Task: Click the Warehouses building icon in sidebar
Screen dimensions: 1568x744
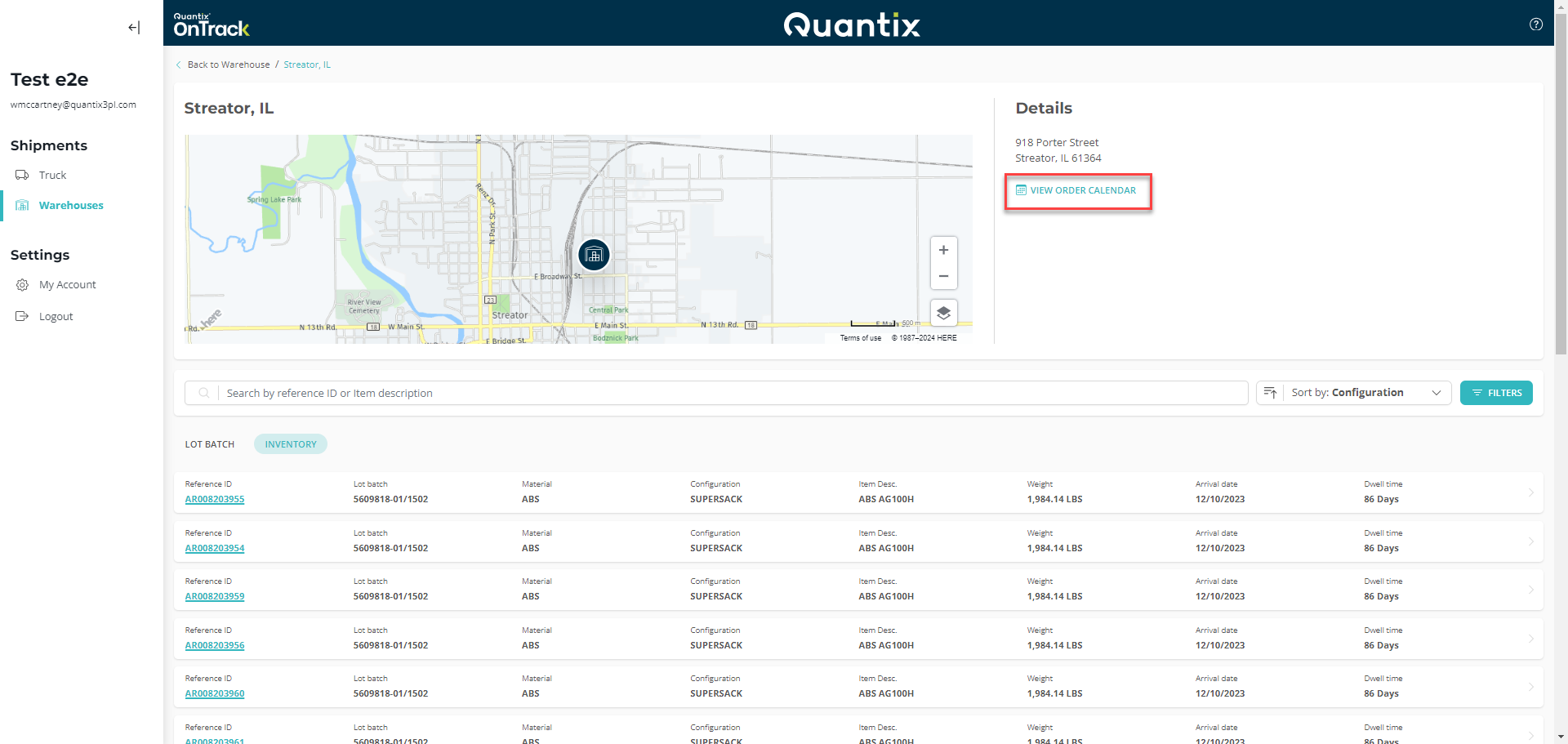Action: (x=22, y=205)
